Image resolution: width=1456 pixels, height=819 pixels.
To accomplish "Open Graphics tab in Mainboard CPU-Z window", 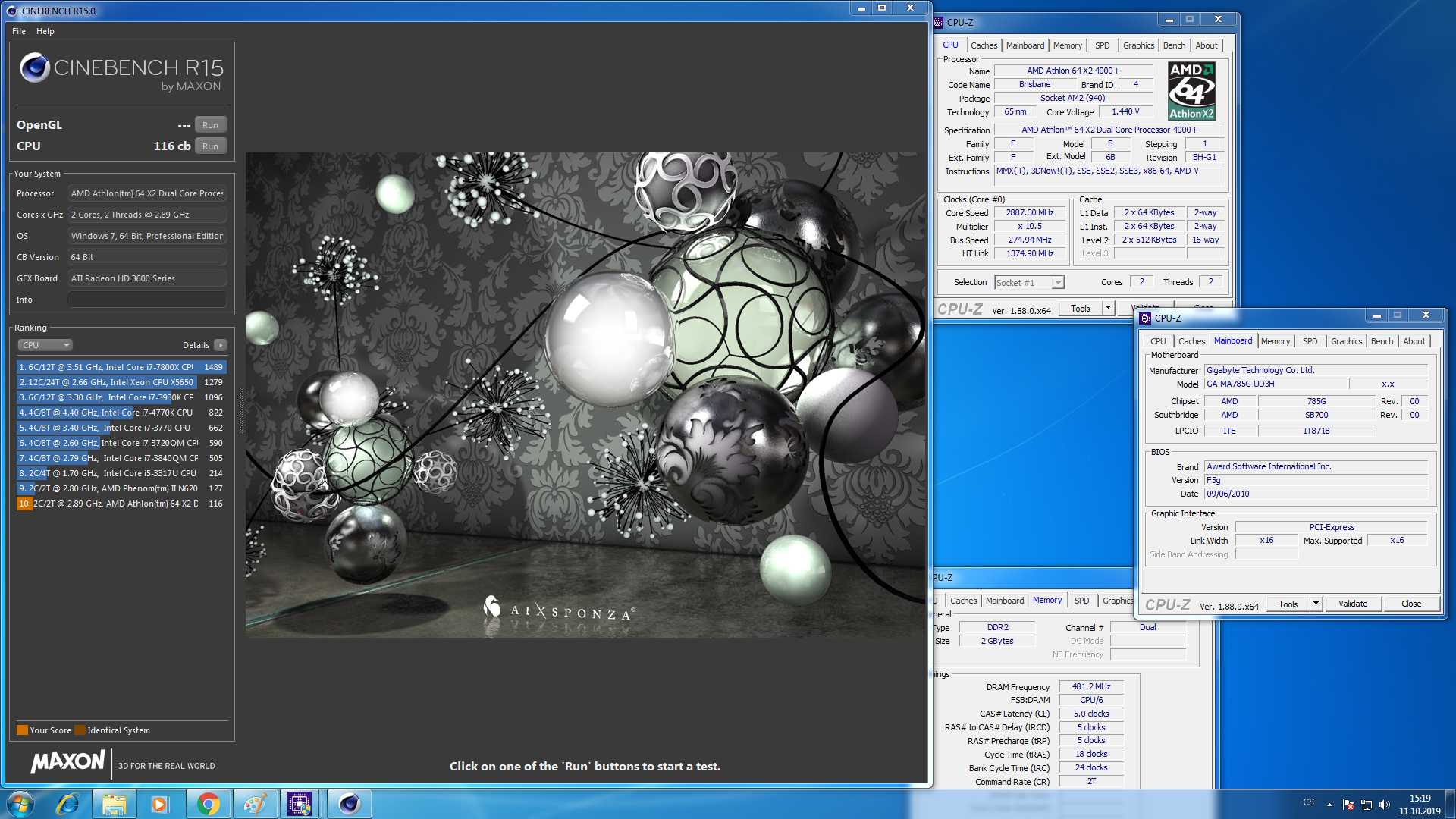I will click(1346, 341).
